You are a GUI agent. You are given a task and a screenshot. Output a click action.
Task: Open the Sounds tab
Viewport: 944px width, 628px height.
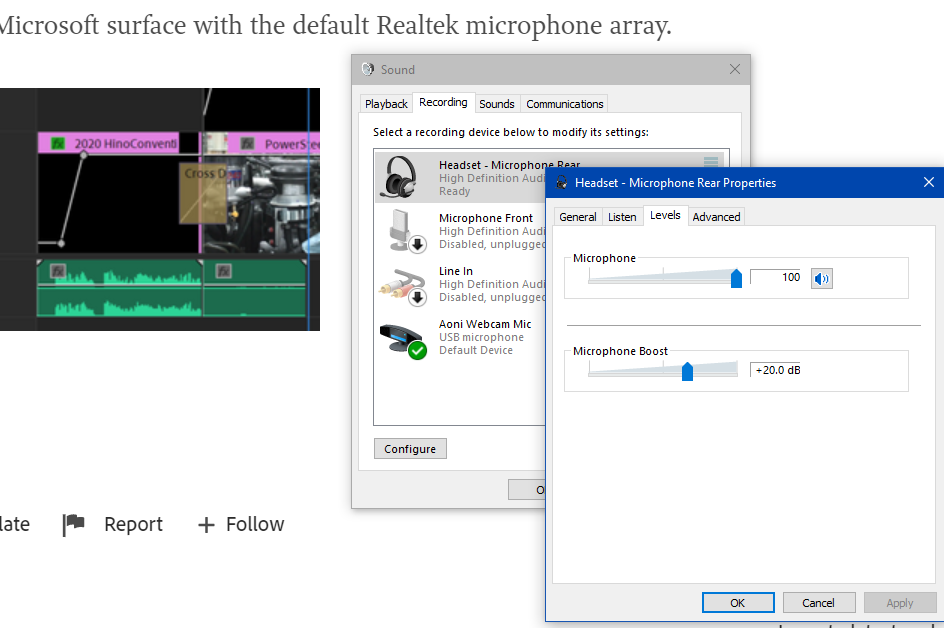click(497, 103)
